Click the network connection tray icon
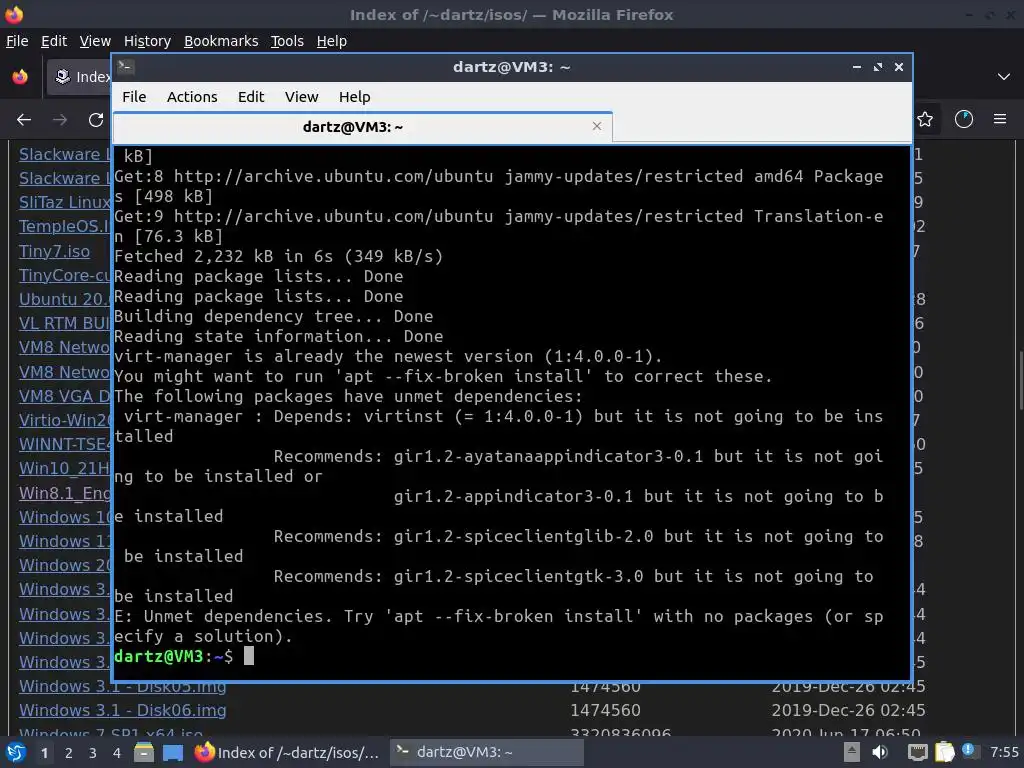Screen dimensions: 1024x768 [918, 753]
